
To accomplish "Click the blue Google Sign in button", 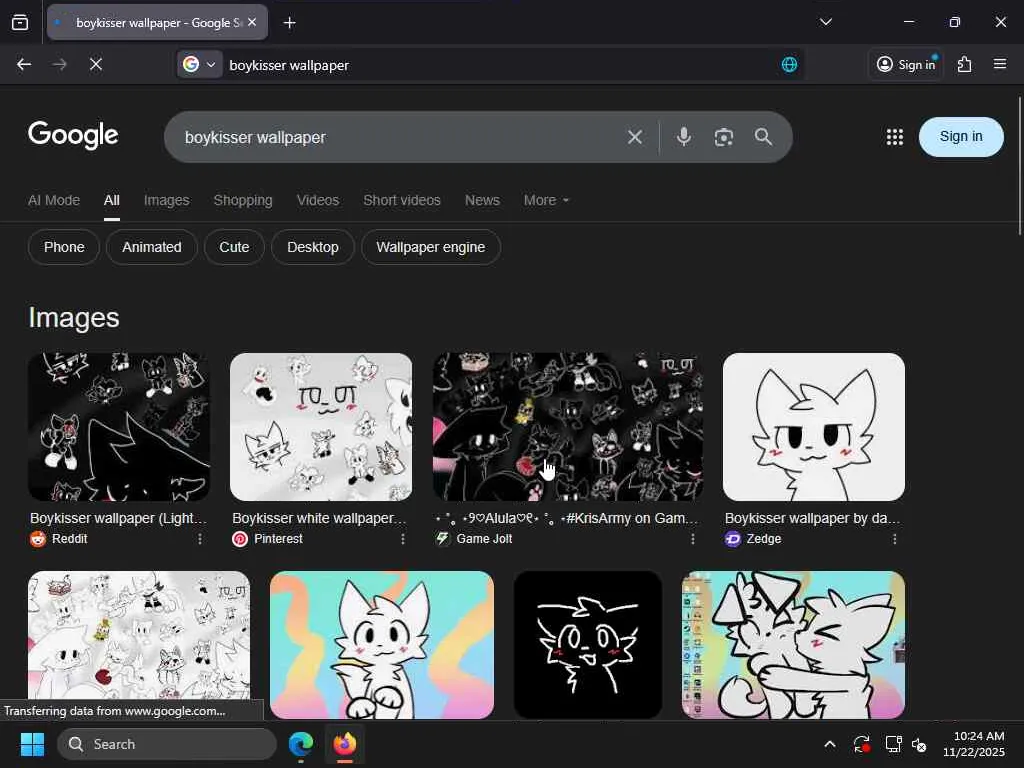I will (961, 136).
